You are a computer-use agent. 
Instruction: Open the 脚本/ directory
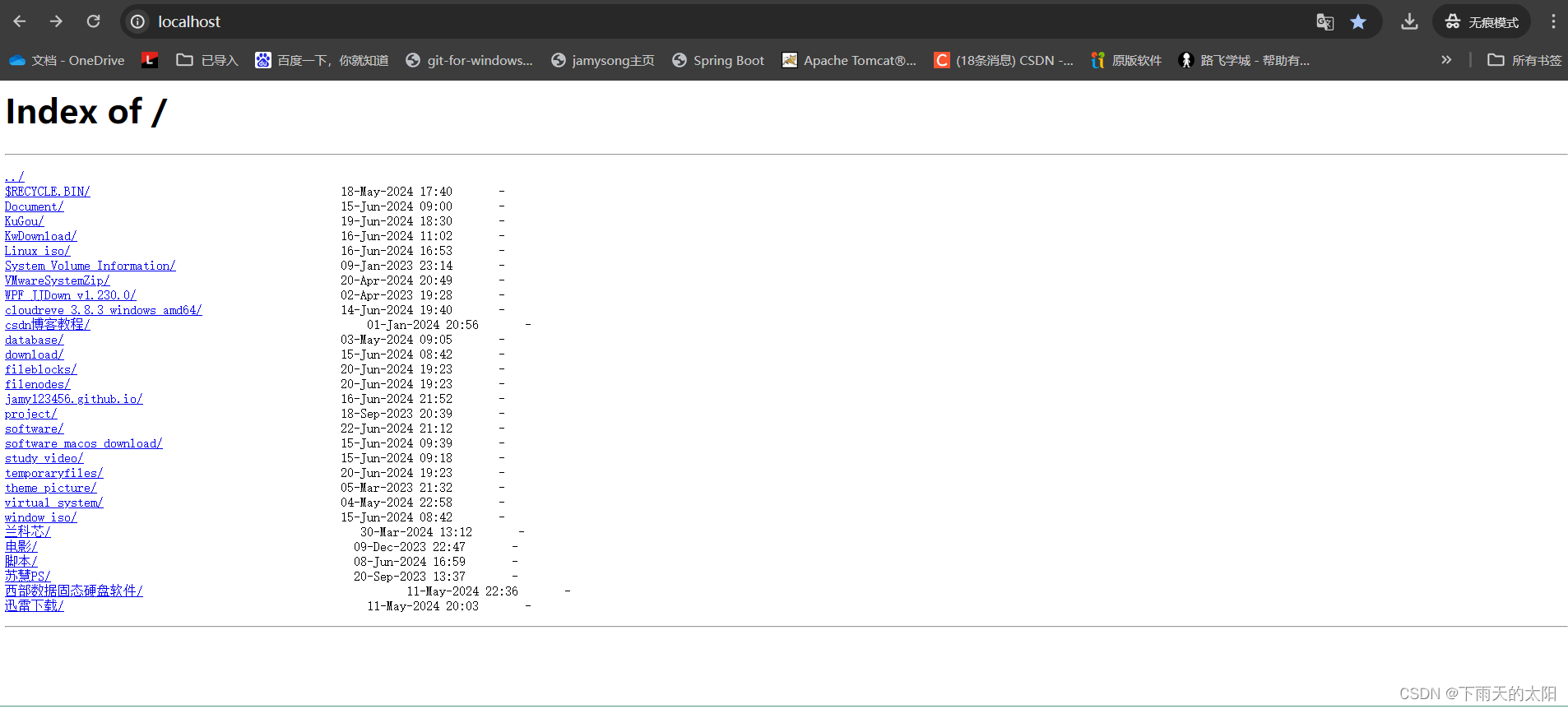tap(21, 562)
